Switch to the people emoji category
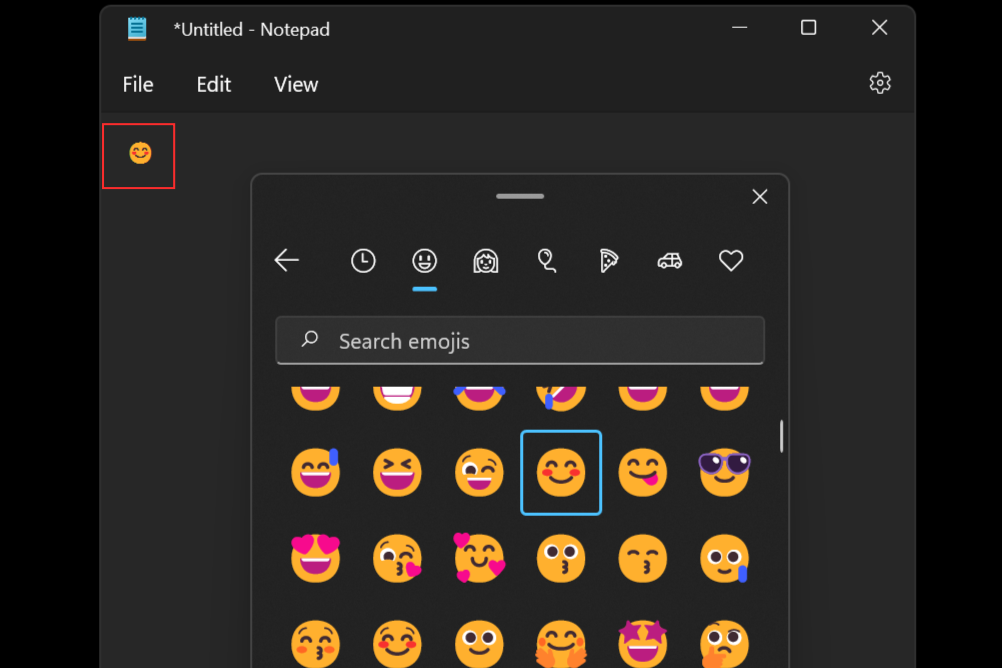The width and height of the screenshot is (1002, 668). (486, 261)
